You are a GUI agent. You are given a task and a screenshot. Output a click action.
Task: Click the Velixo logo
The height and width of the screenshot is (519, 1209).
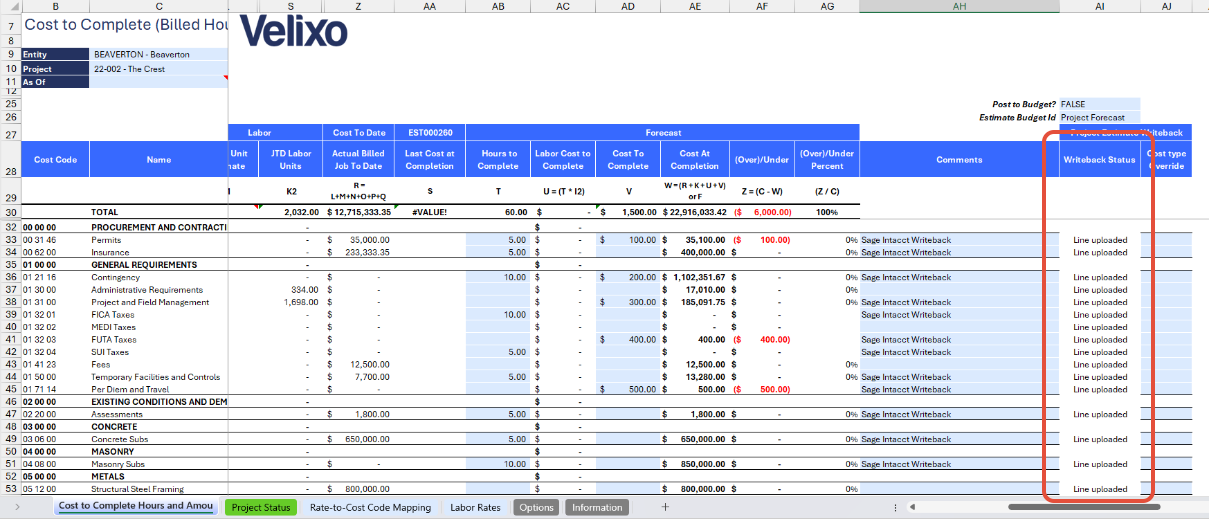coord(294,32)
